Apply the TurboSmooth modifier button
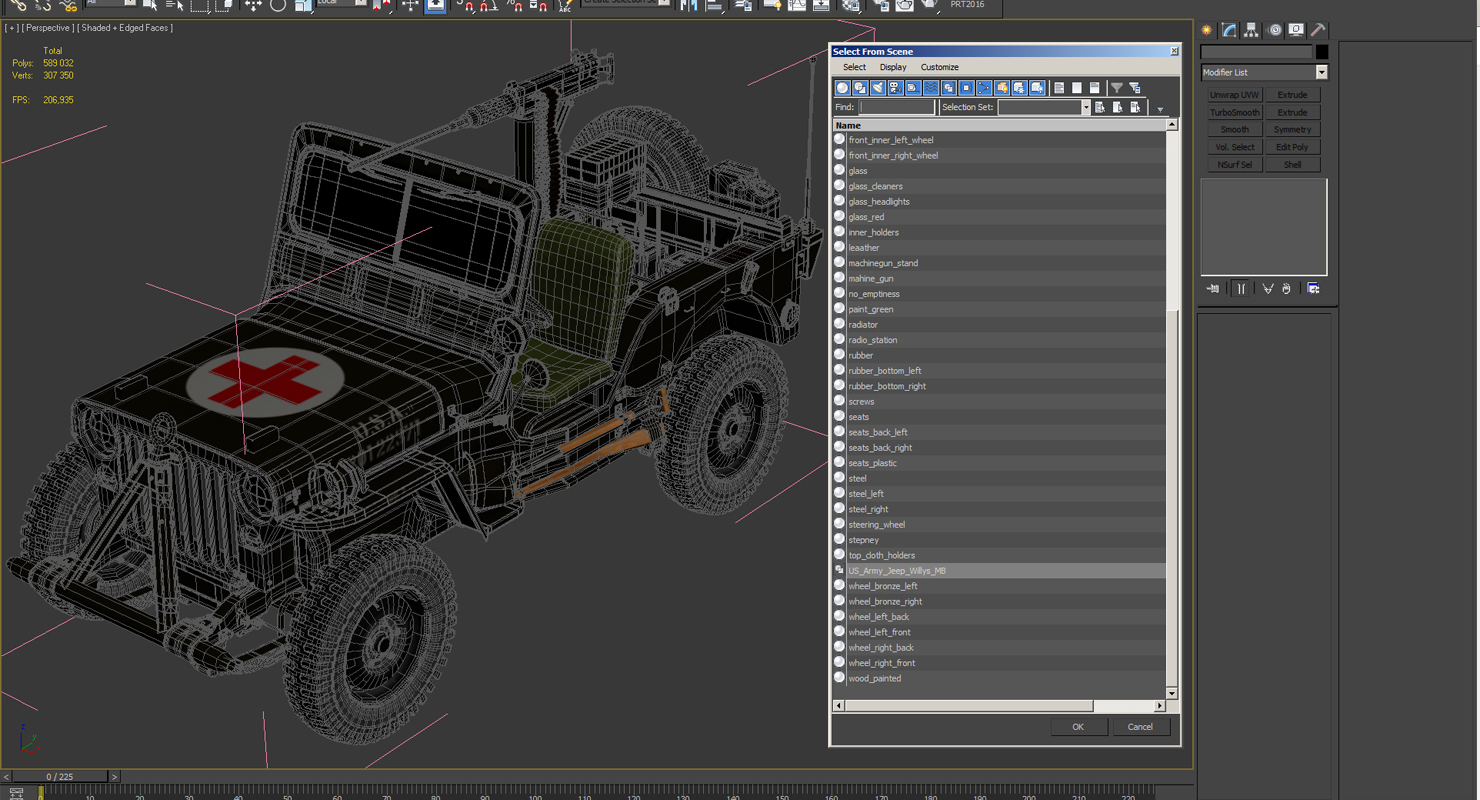Image resolution: width=1480 pixels, height=800 pixels. click(1234, 112)
